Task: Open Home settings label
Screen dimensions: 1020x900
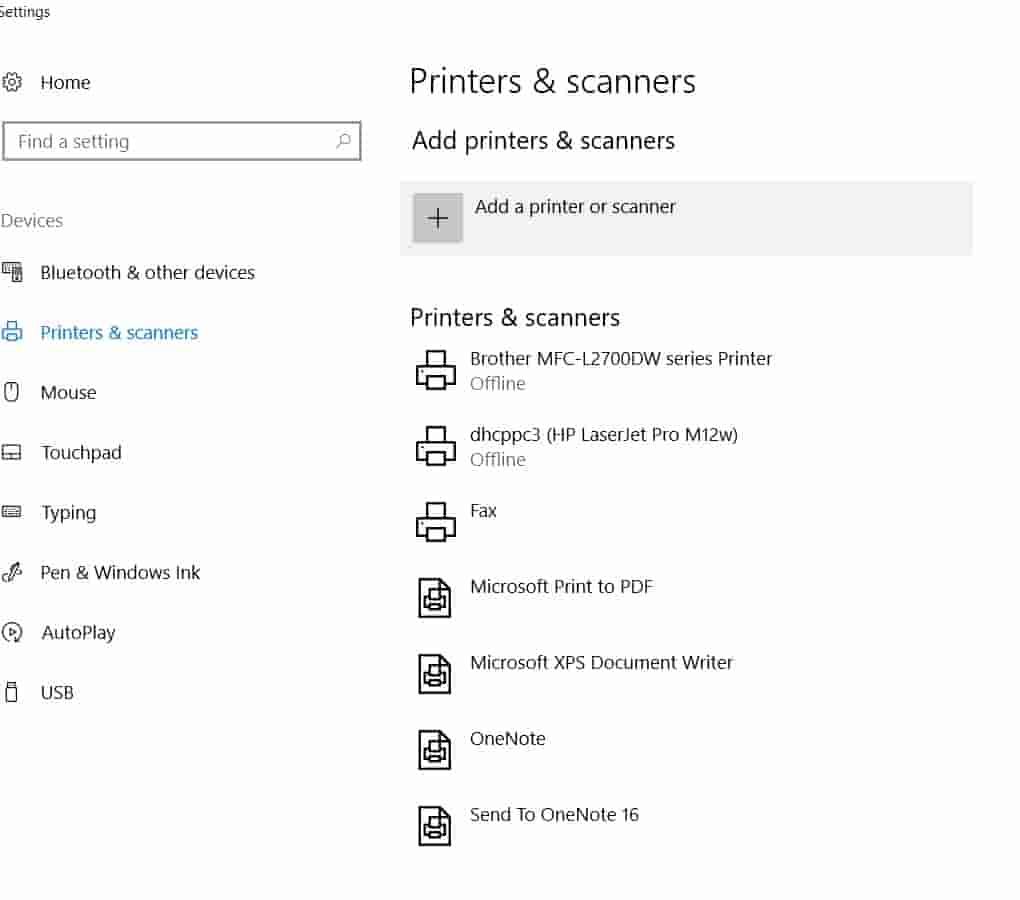Action: point(65,83)
